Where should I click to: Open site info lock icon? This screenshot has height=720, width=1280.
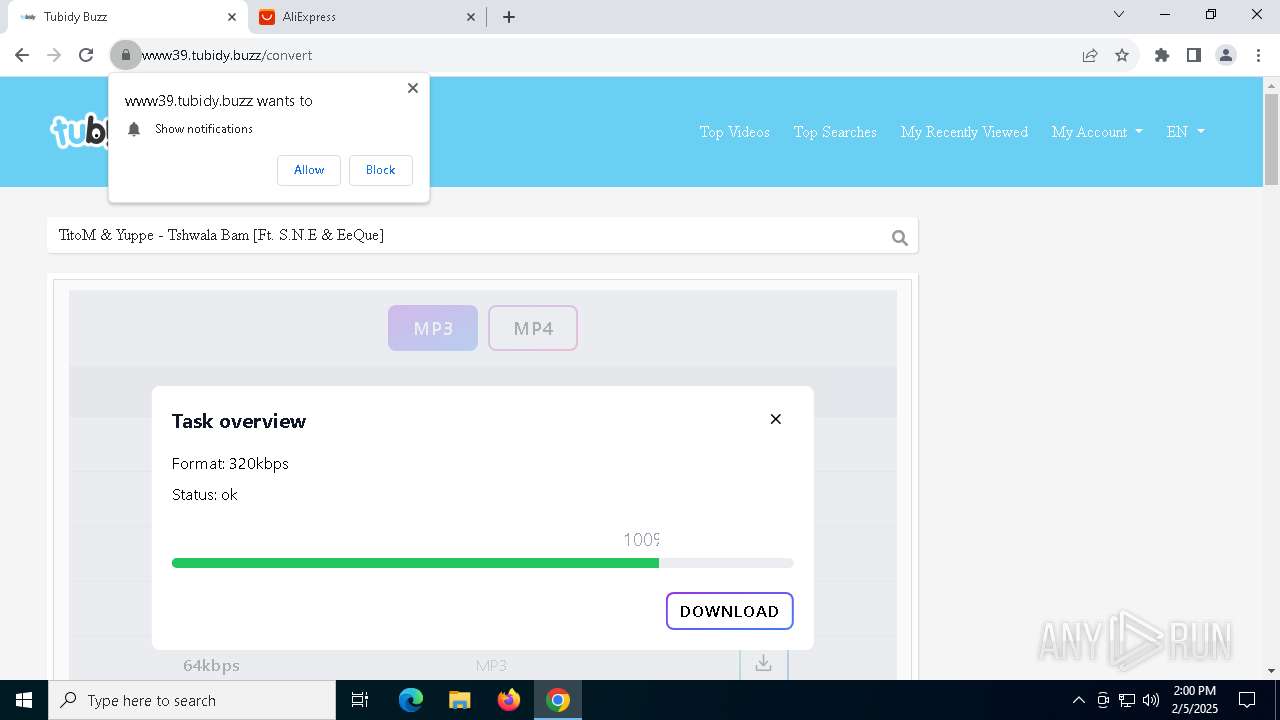(126, 55)
